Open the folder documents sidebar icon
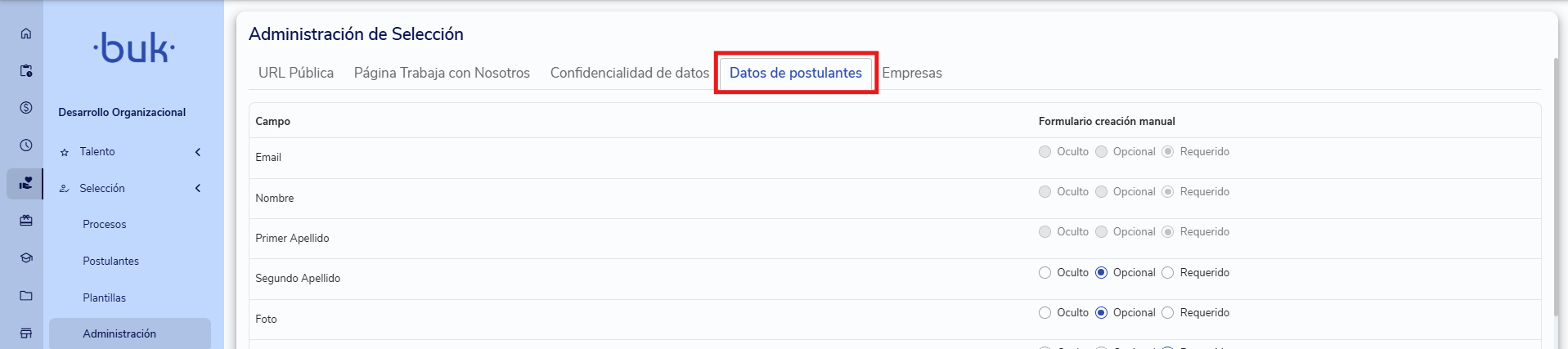 coord(26,295)
